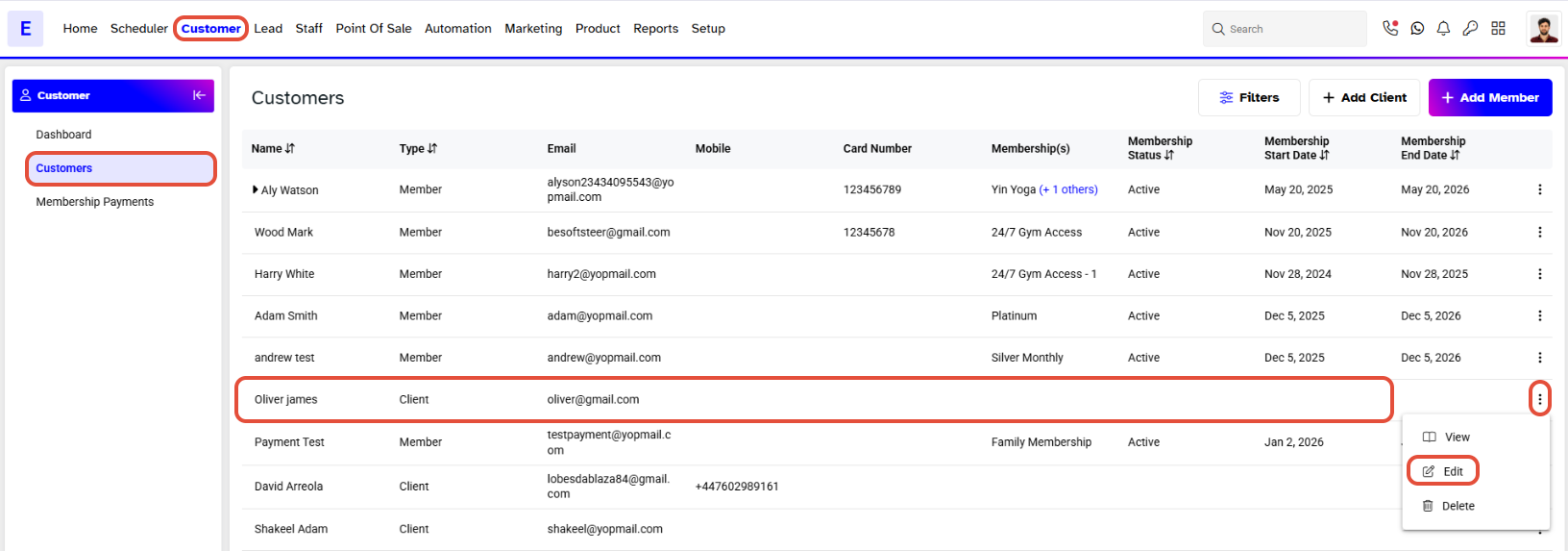Choose View from the context menu
This screenshot has width=1568, height=551.
pos(1446,438)
